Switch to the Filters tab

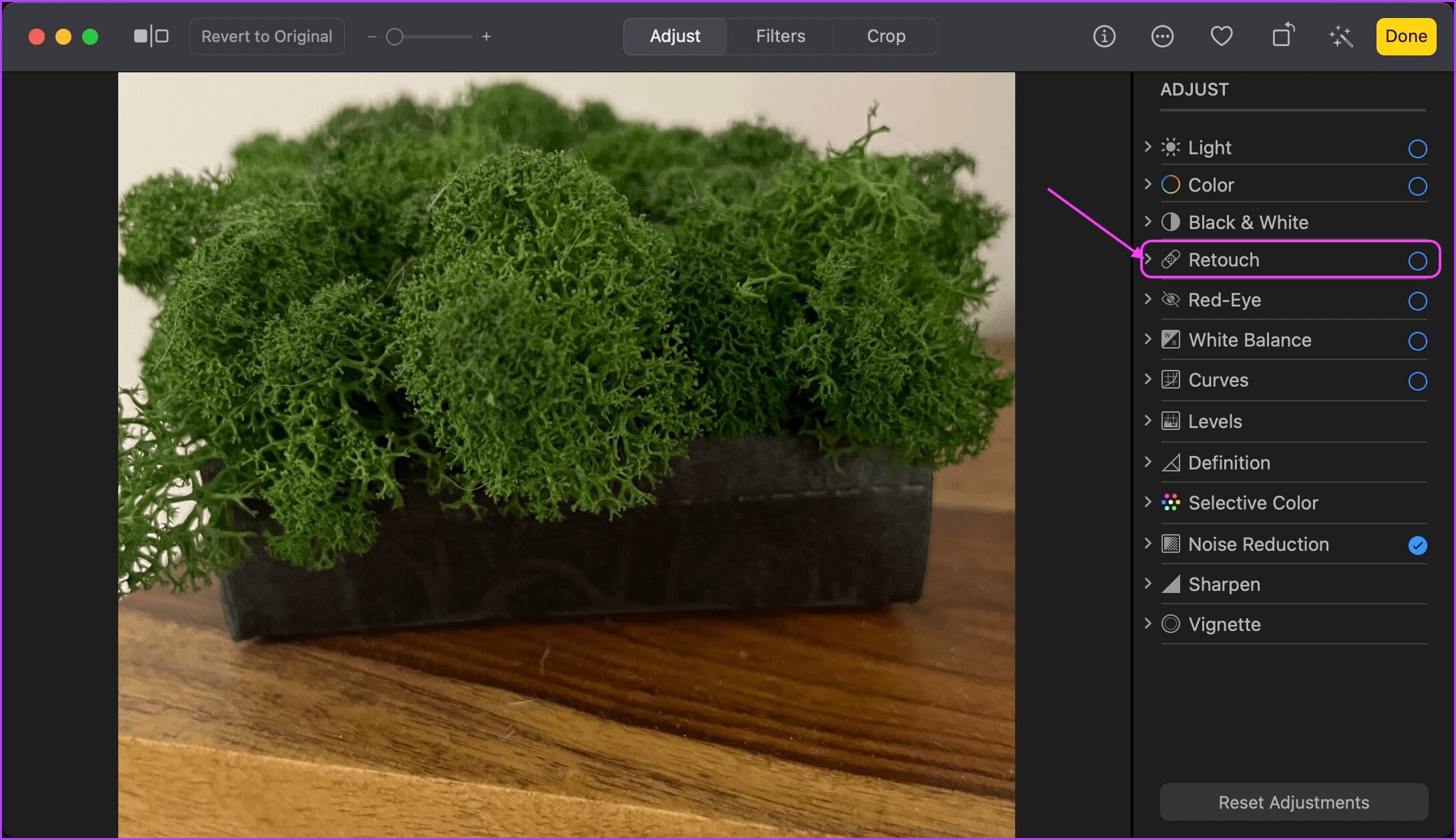[780, 36]
